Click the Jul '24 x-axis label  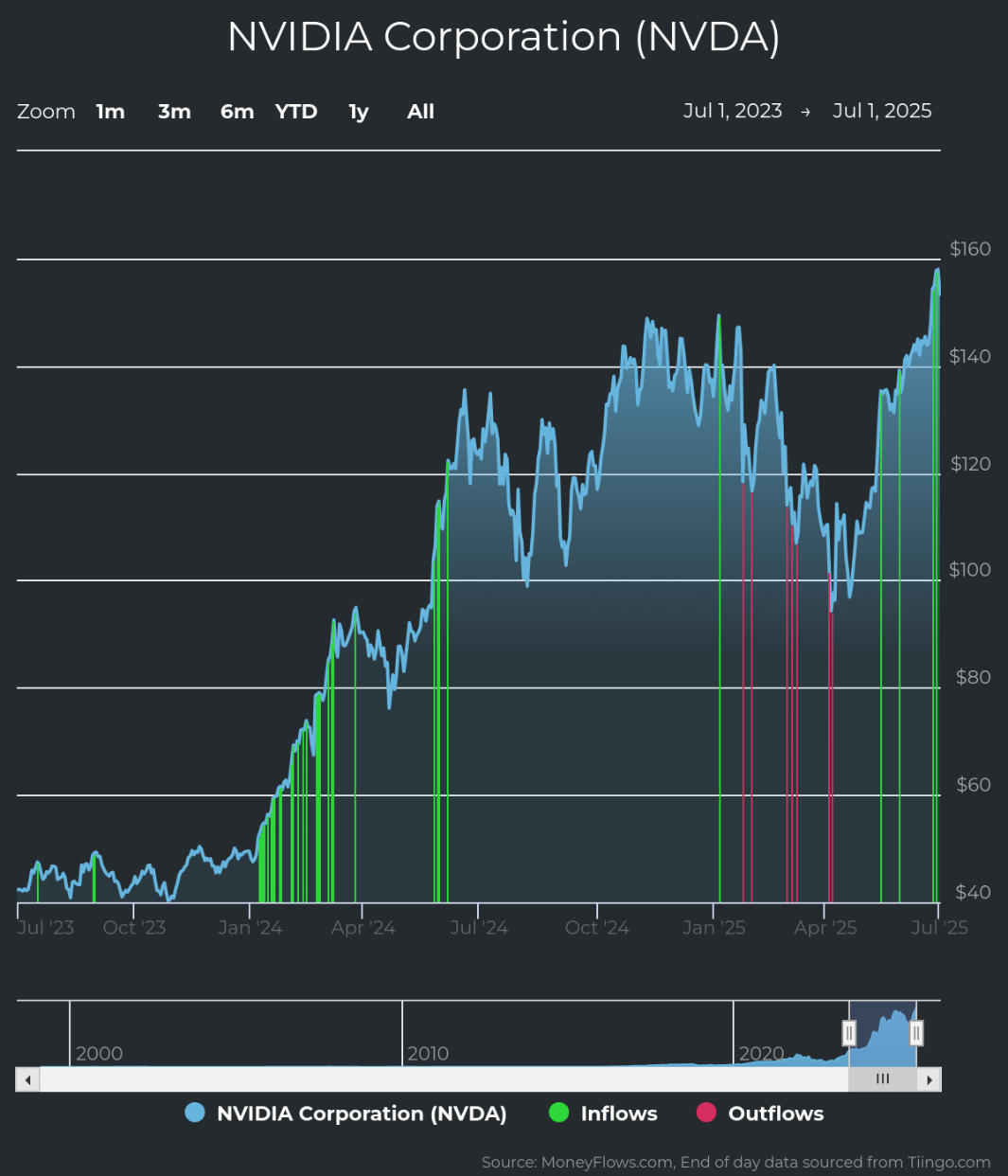click(479, 928)
